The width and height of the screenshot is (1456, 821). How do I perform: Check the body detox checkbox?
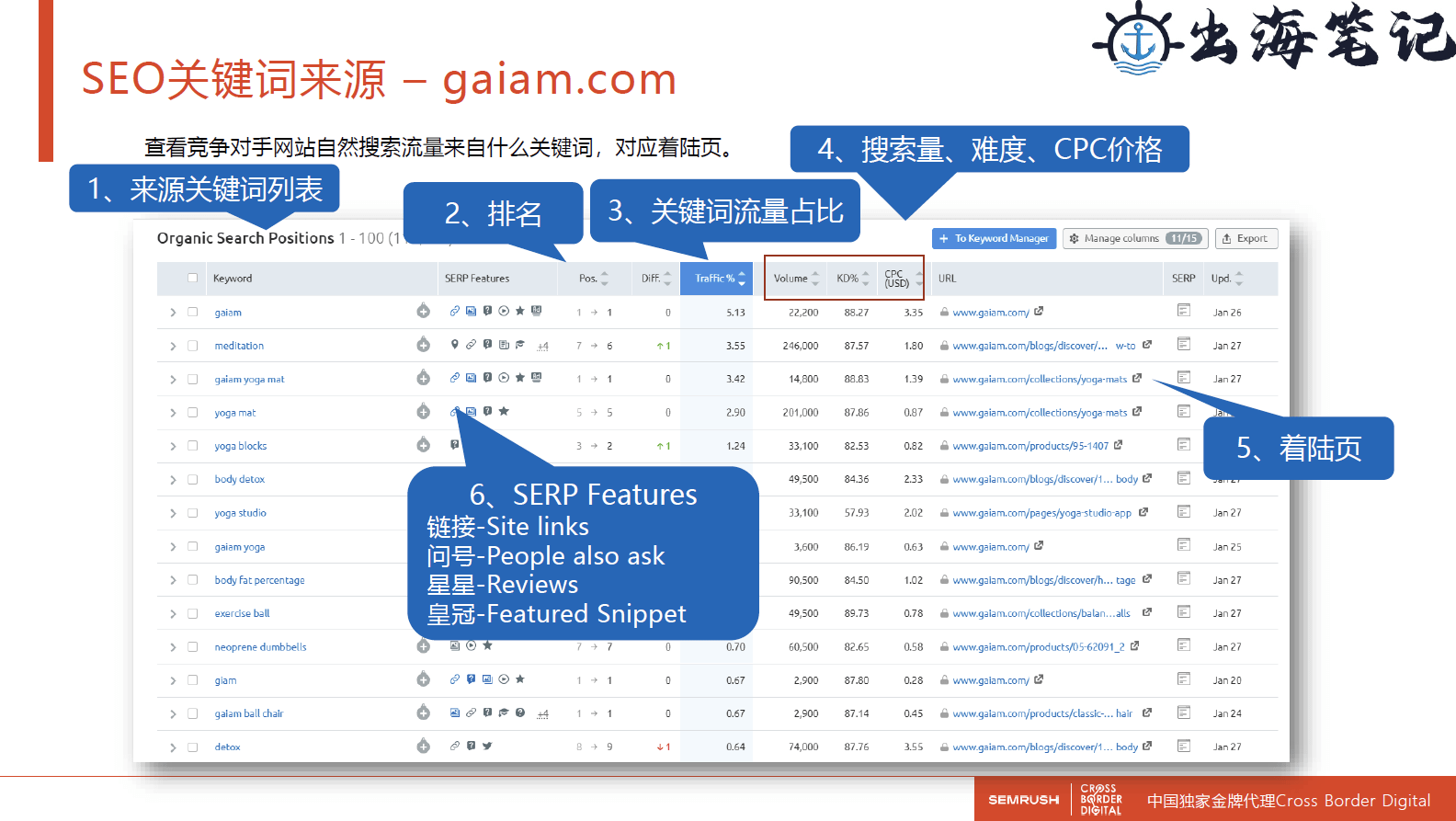coord(192,479)
